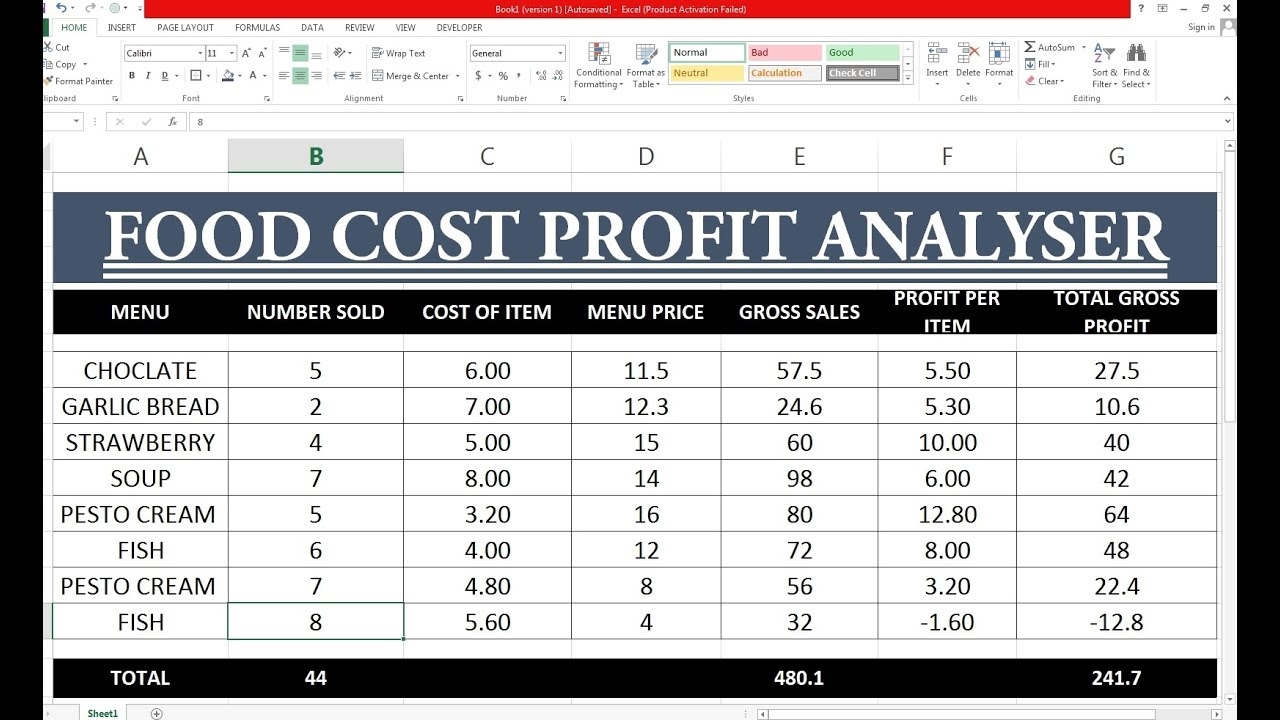Apply Percent Style number format
Screen dimensions: 1280x720
point(503,75)
